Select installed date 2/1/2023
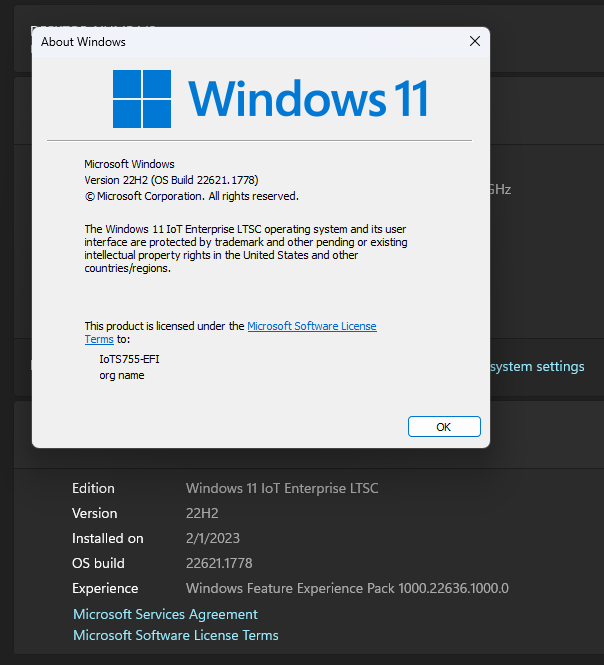 tap(213, 538)
